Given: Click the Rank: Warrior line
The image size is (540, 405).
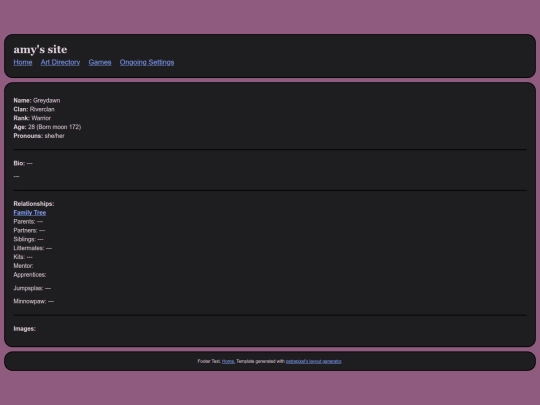Looking at the screenshot, I should pos(32,118).
